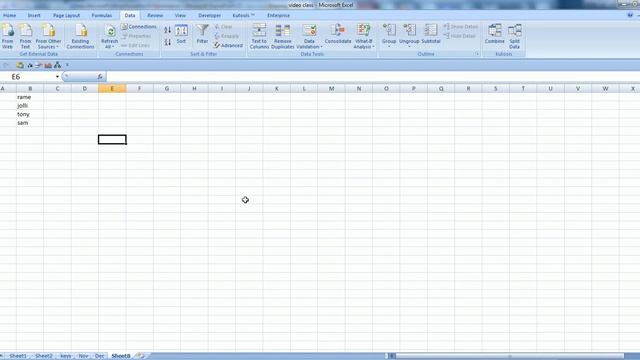640x360 pixels.
Task: Switch to Sheet2 worksheet
Action: [x=44, y=356]
